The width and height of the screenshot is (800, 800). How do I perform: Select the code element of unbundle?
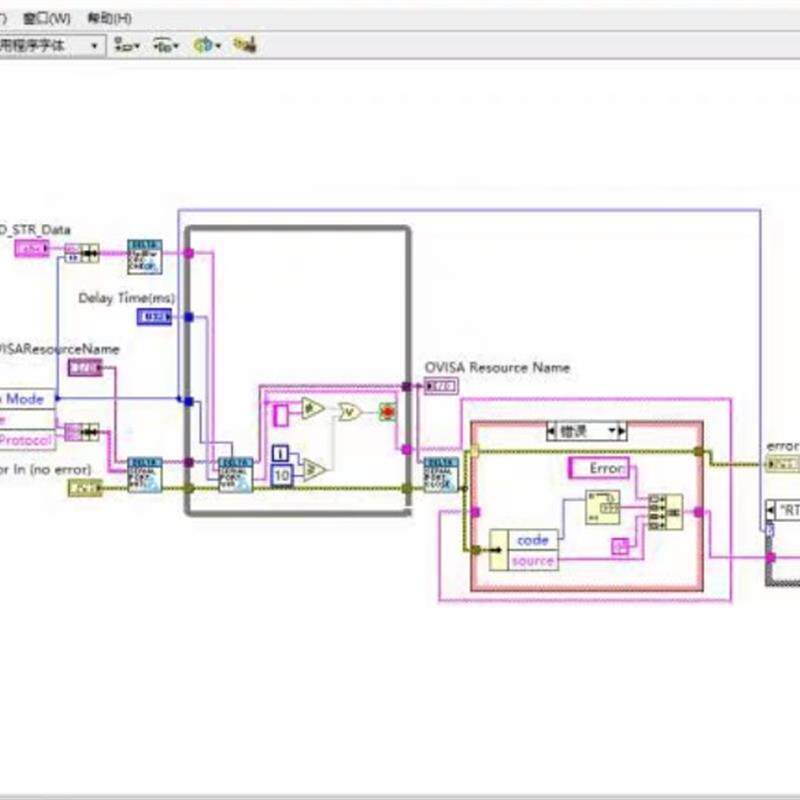pos(532,540)
